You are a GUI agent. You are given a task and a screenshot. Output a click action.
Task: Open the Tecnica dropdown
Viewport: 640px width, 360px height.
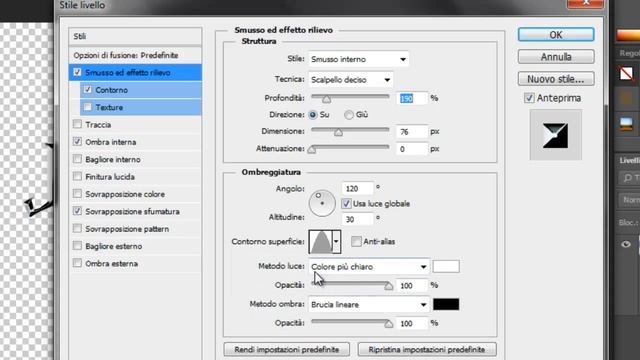click(x=350, y=80)
